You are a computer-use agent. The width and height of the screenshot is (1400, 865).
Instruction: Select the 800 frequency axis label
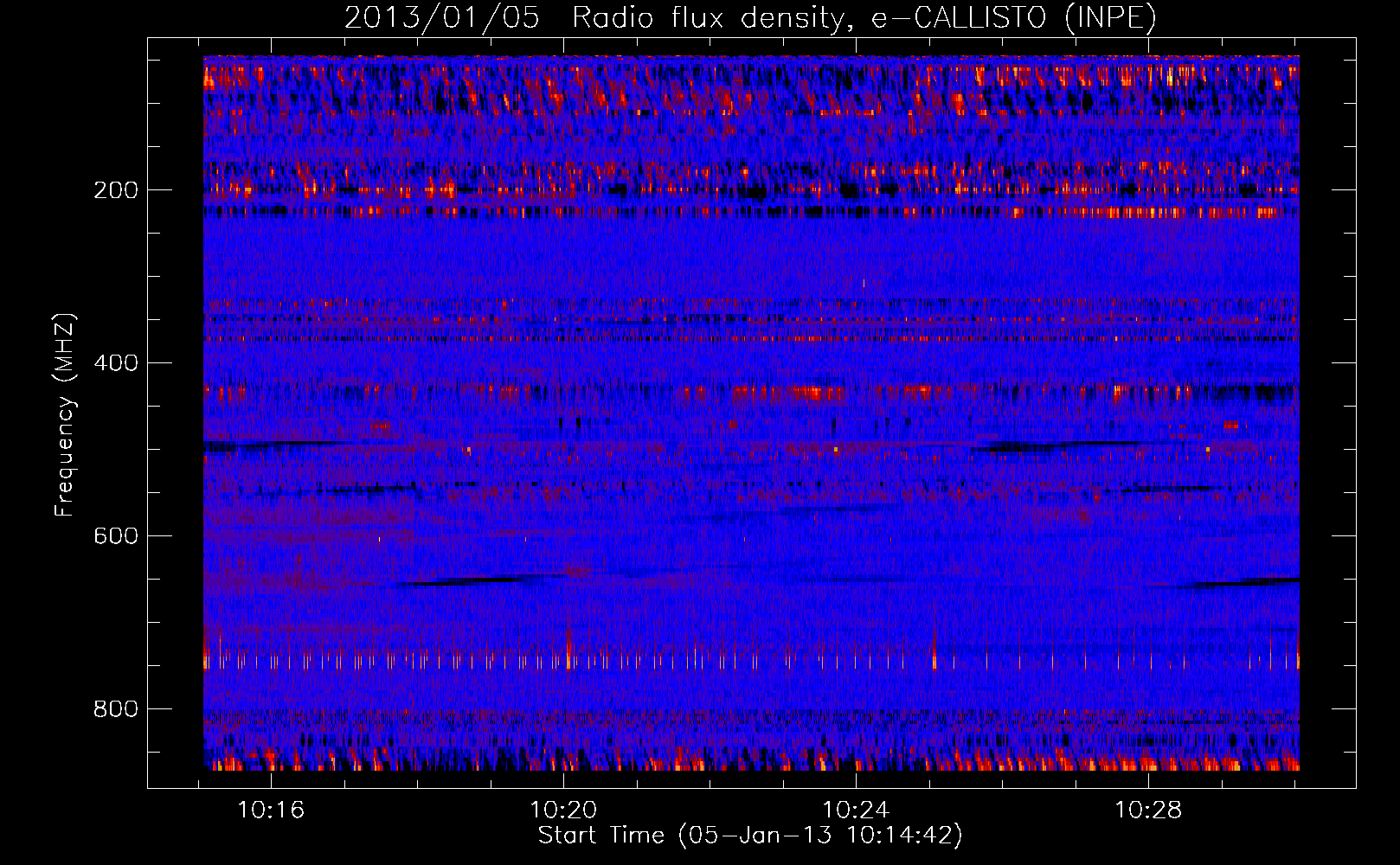[x=116, y=709]
